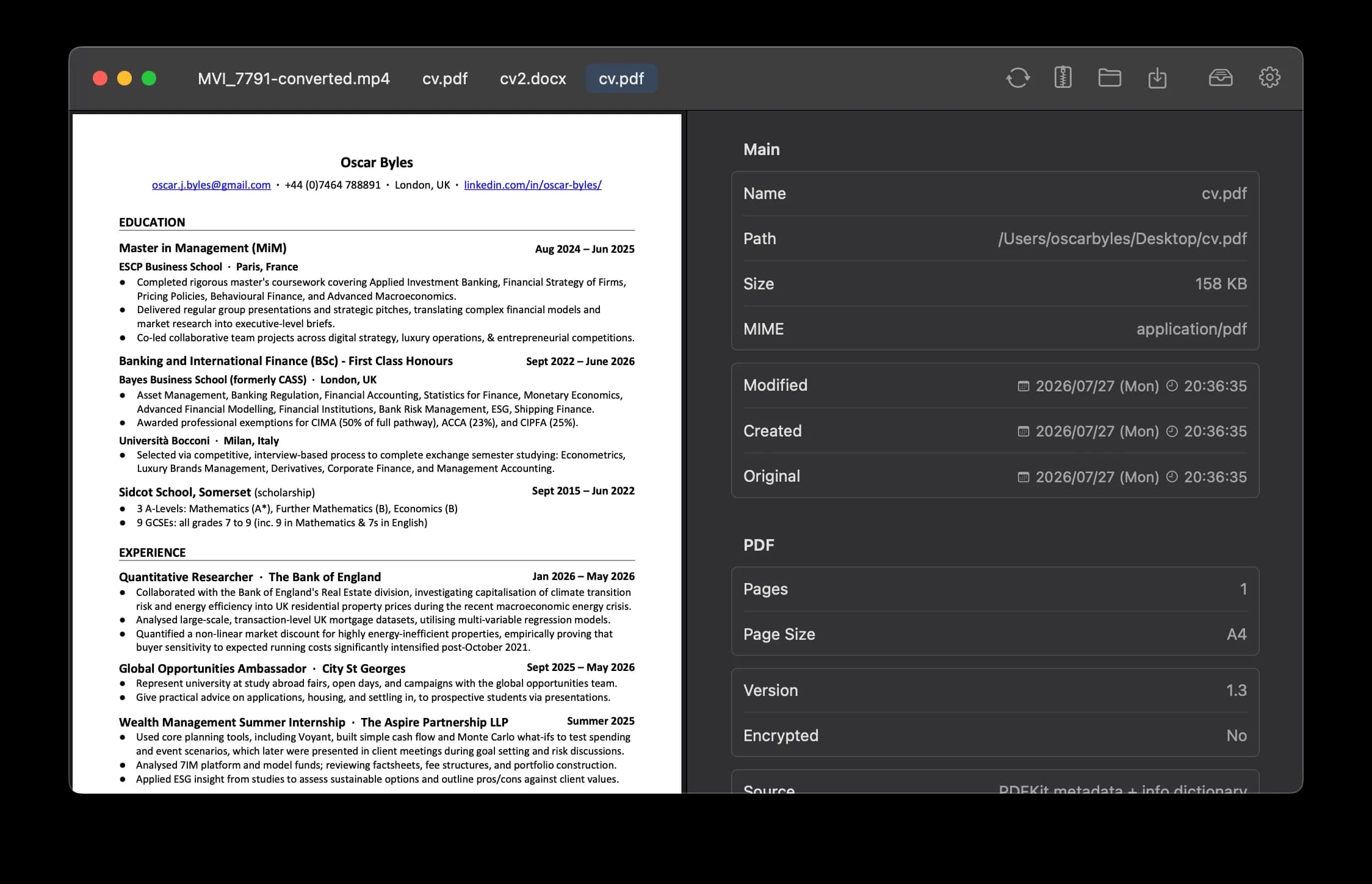
Task: Click the Path label
Action: pos(759,239)
